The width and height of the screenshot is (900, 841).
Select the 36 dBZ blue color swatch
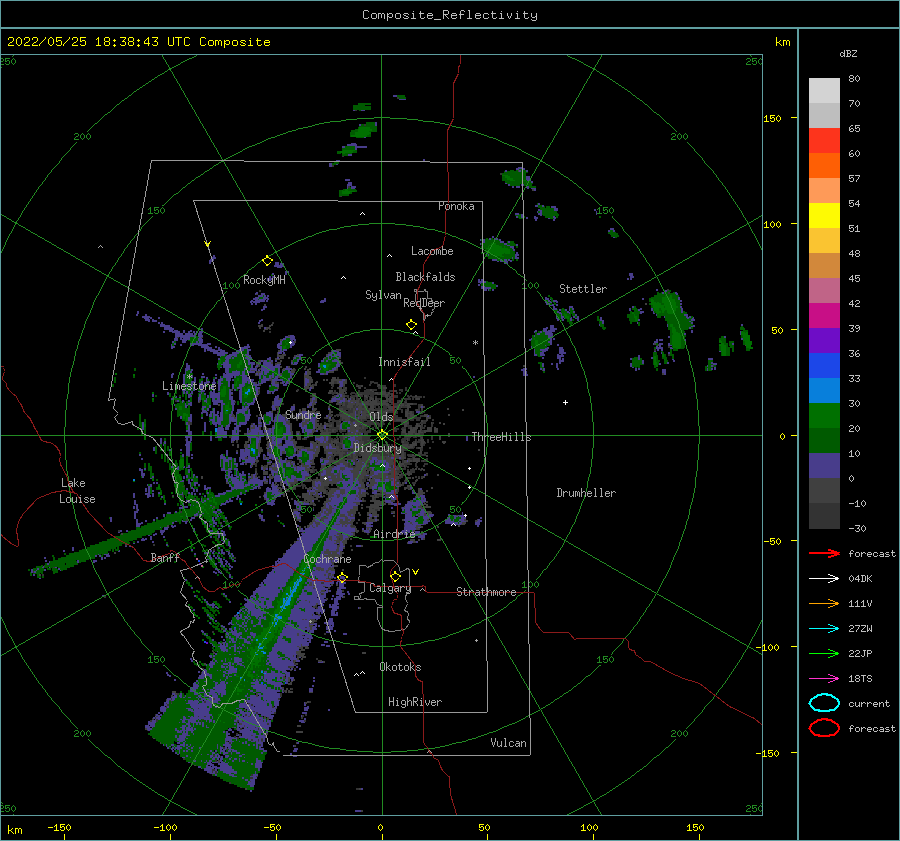824,365
